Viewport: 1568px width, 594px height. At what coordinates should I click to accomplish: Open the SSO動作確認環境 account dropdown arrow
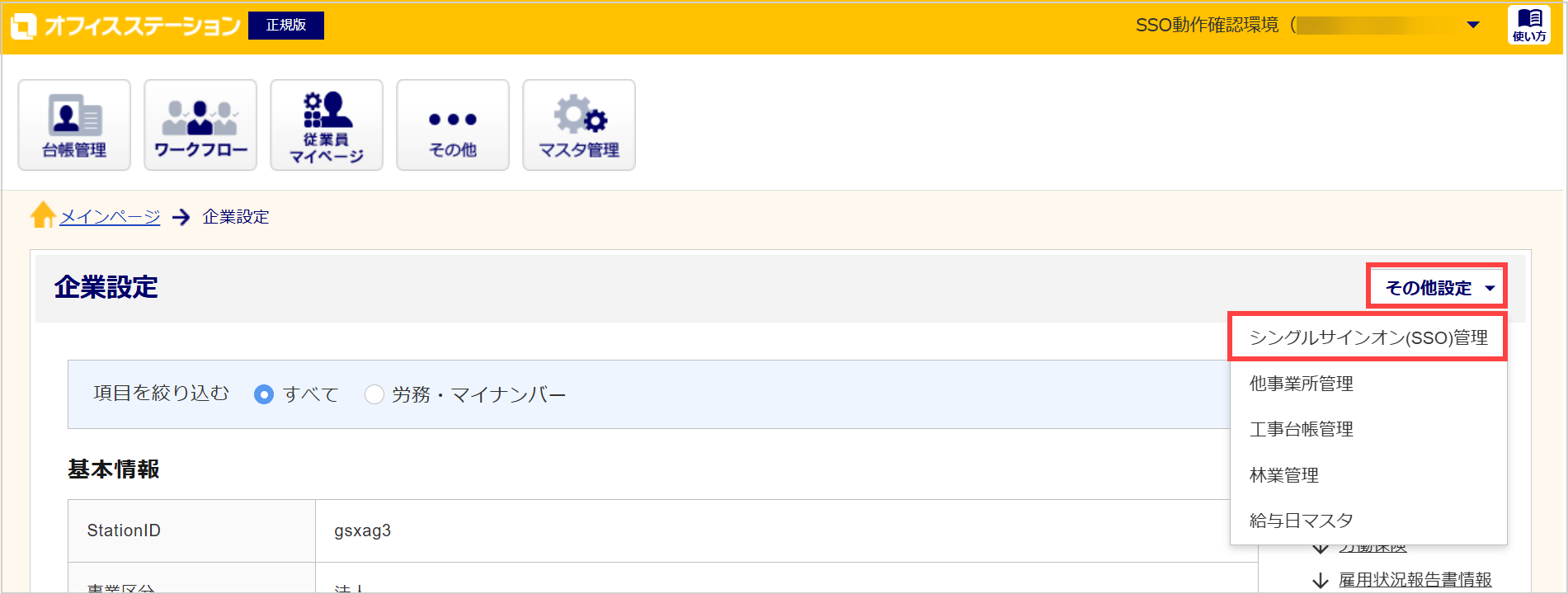coord(1473,25)
